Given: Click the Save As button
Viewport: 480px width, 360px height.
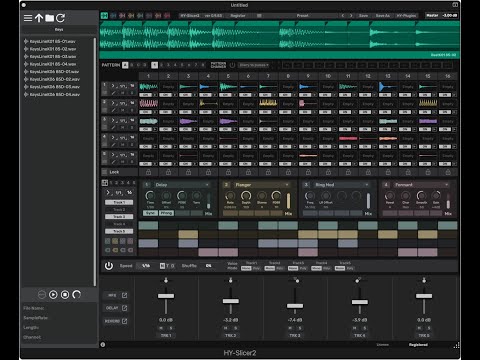Looking at the screenshot, I should point(383,16).
